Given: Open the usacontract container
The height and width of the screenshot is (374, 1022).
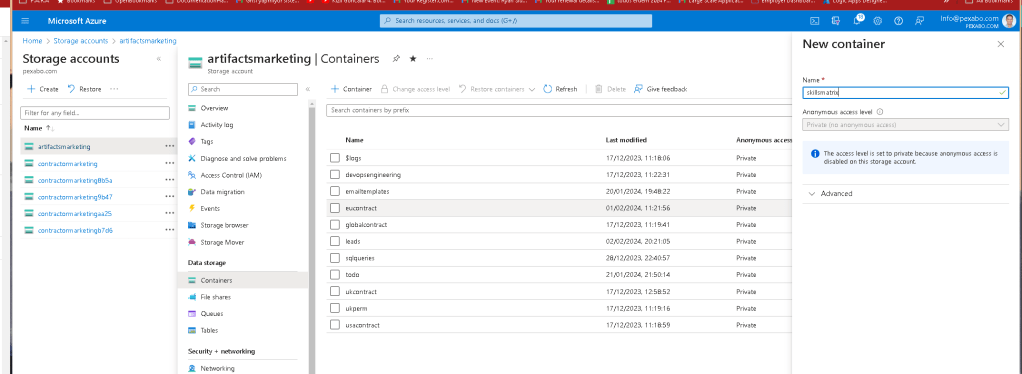Looking at the screenshot, I should pos(362,324).
